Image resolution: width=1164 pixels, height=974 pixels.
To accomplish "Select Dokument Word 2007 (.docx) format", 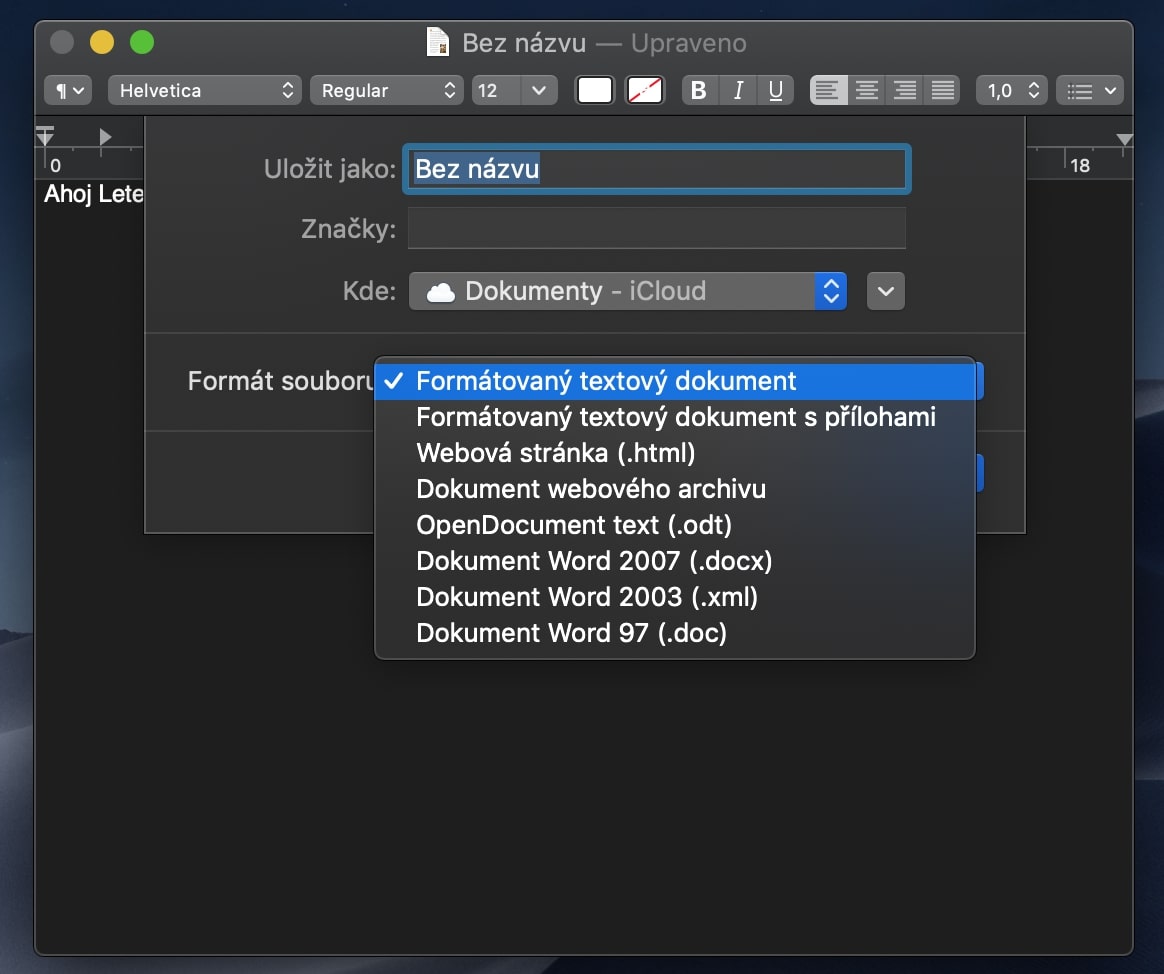I will click(x=594, y=561).
